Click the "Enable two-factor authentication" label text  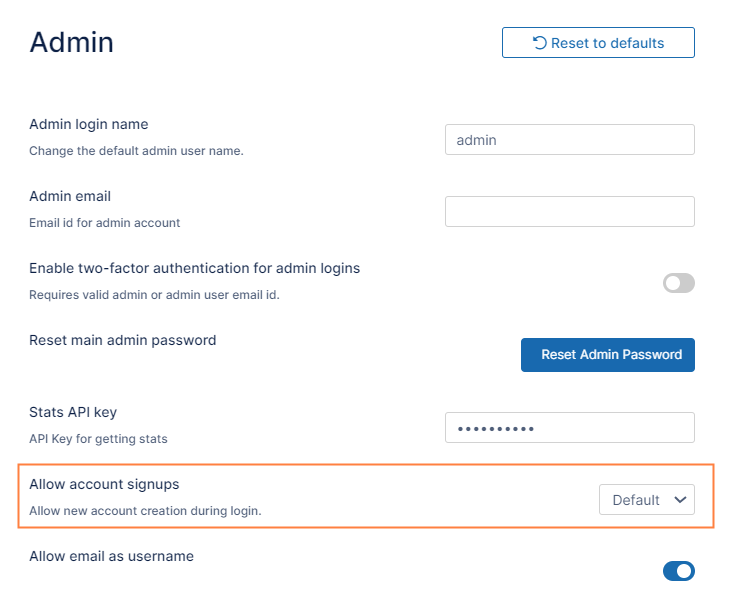point(194,269)
